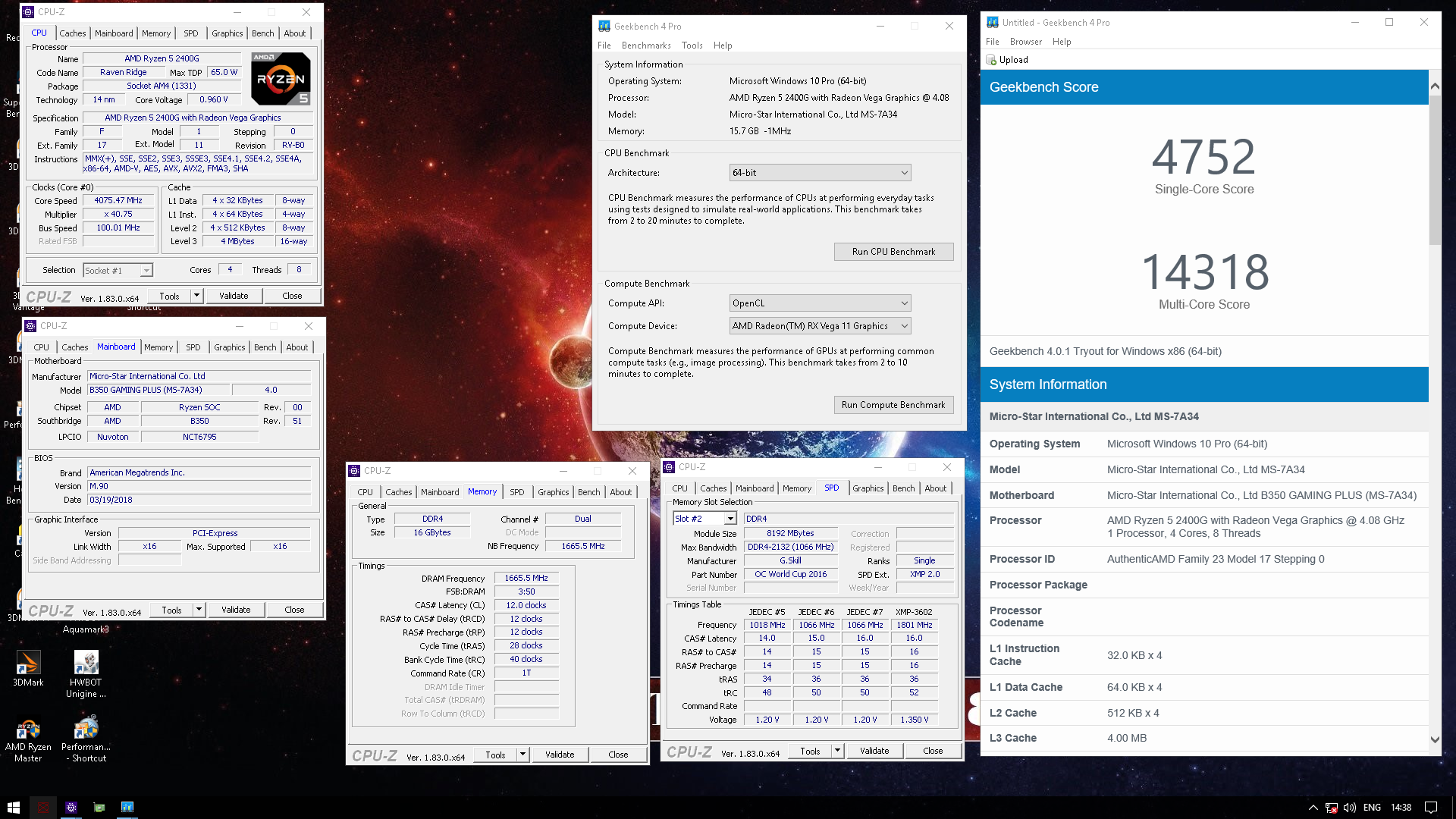This screenshot has height=819, width=1456.
Task: Click Close in the CPU-Z SPD window
Action: click(x=933, y=751)
